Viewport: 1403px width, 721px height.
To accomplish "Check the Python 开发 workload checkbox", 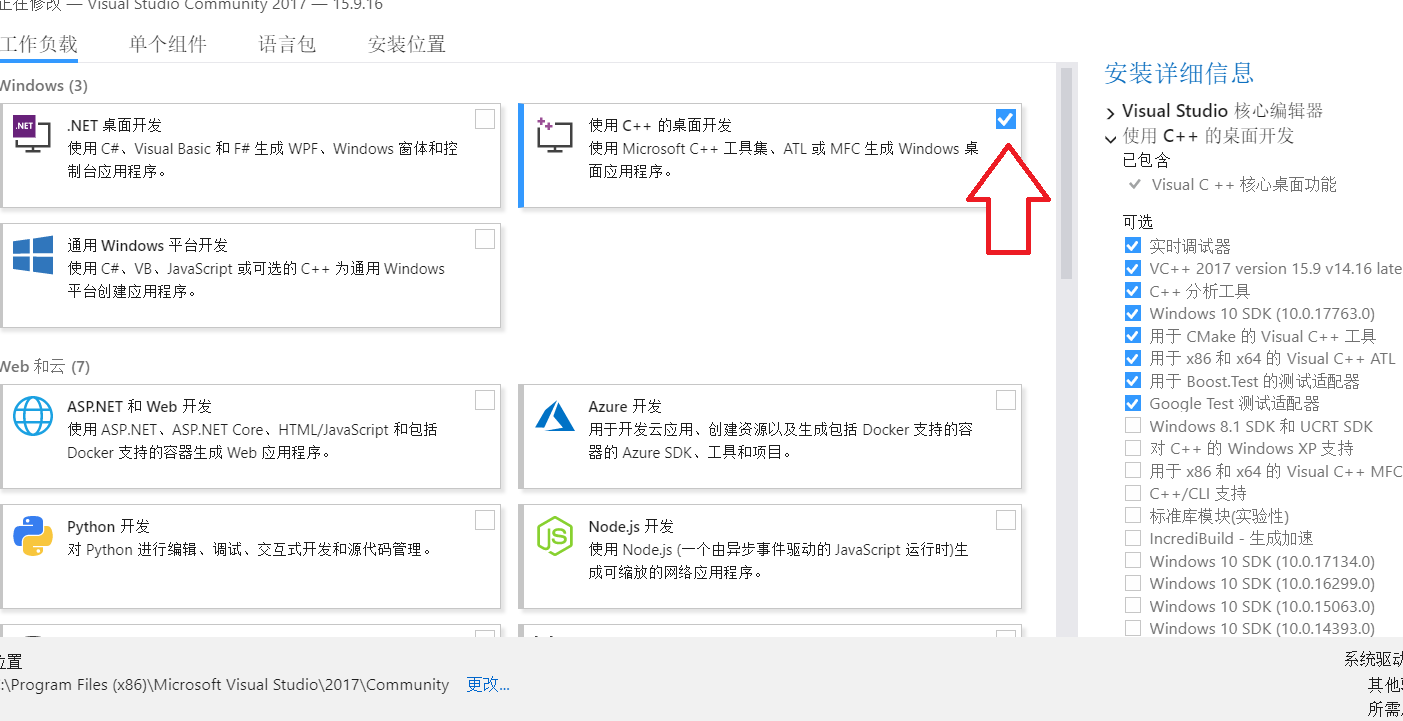I will [x=485, y=520].
